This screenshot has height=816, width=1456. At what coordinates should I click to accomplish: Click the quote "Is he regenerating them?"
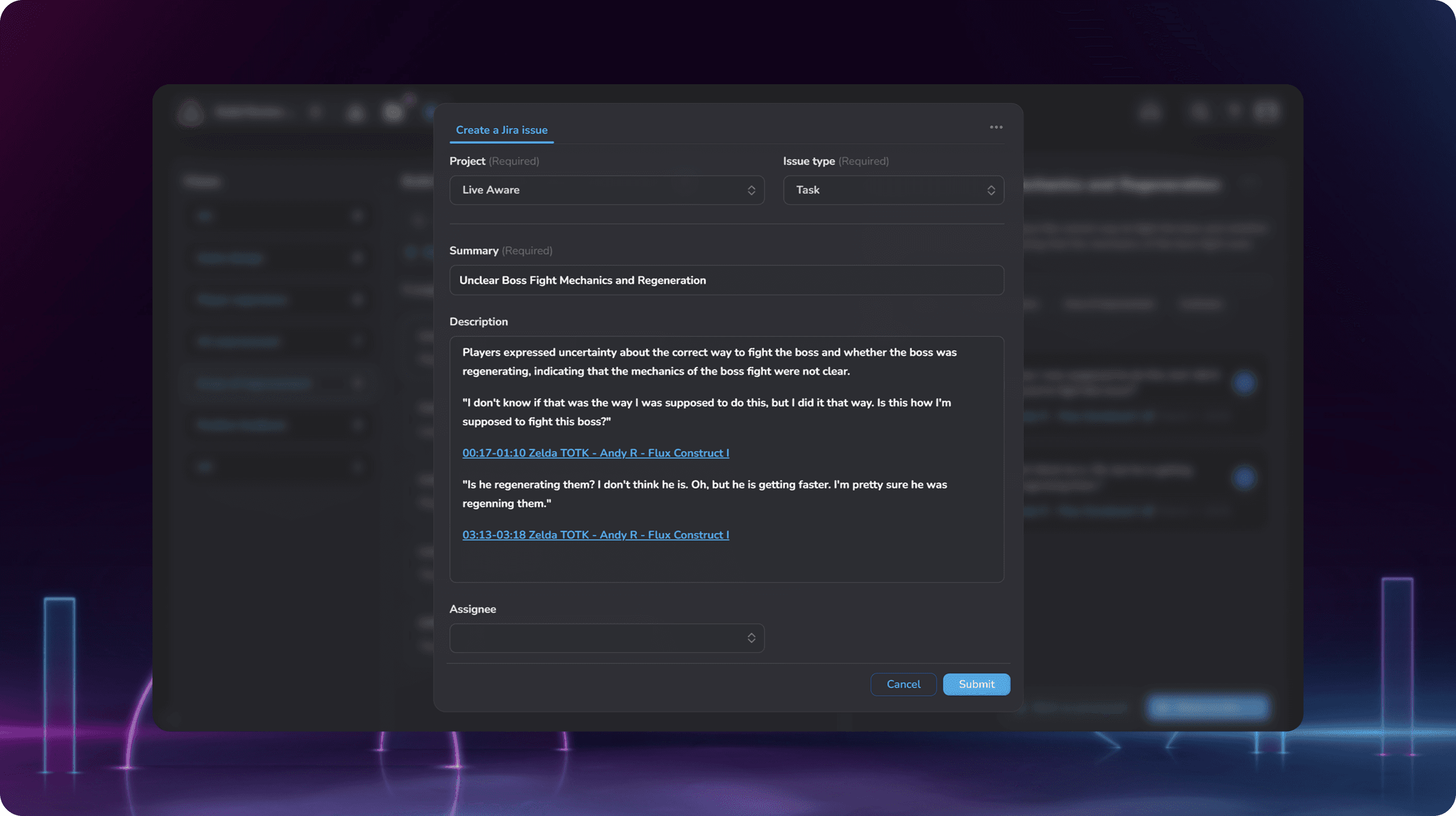coord(704,494)
